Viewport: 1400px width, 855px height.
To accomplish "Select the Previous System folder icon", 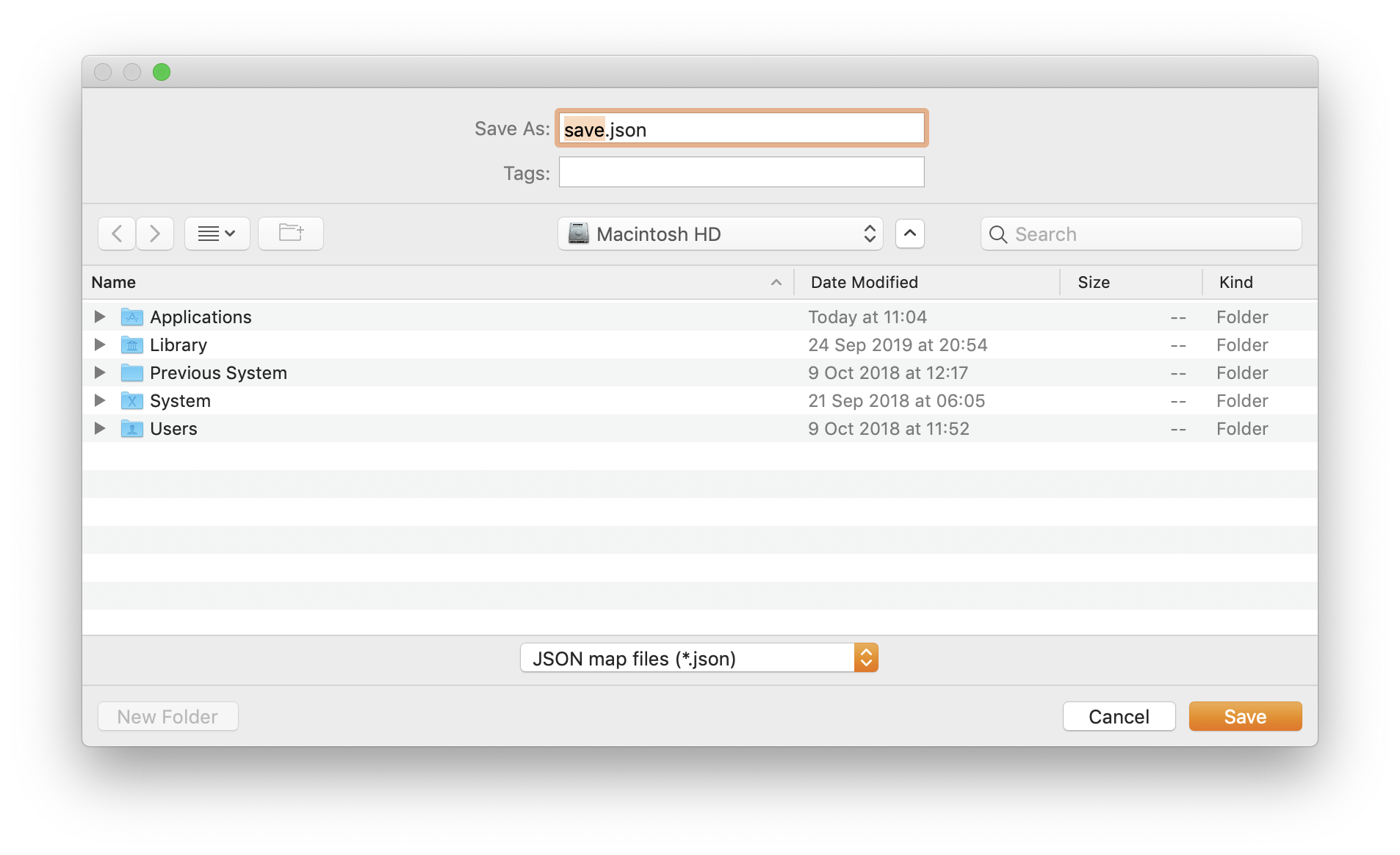I will pyautogui.click(x=132, y=372).
